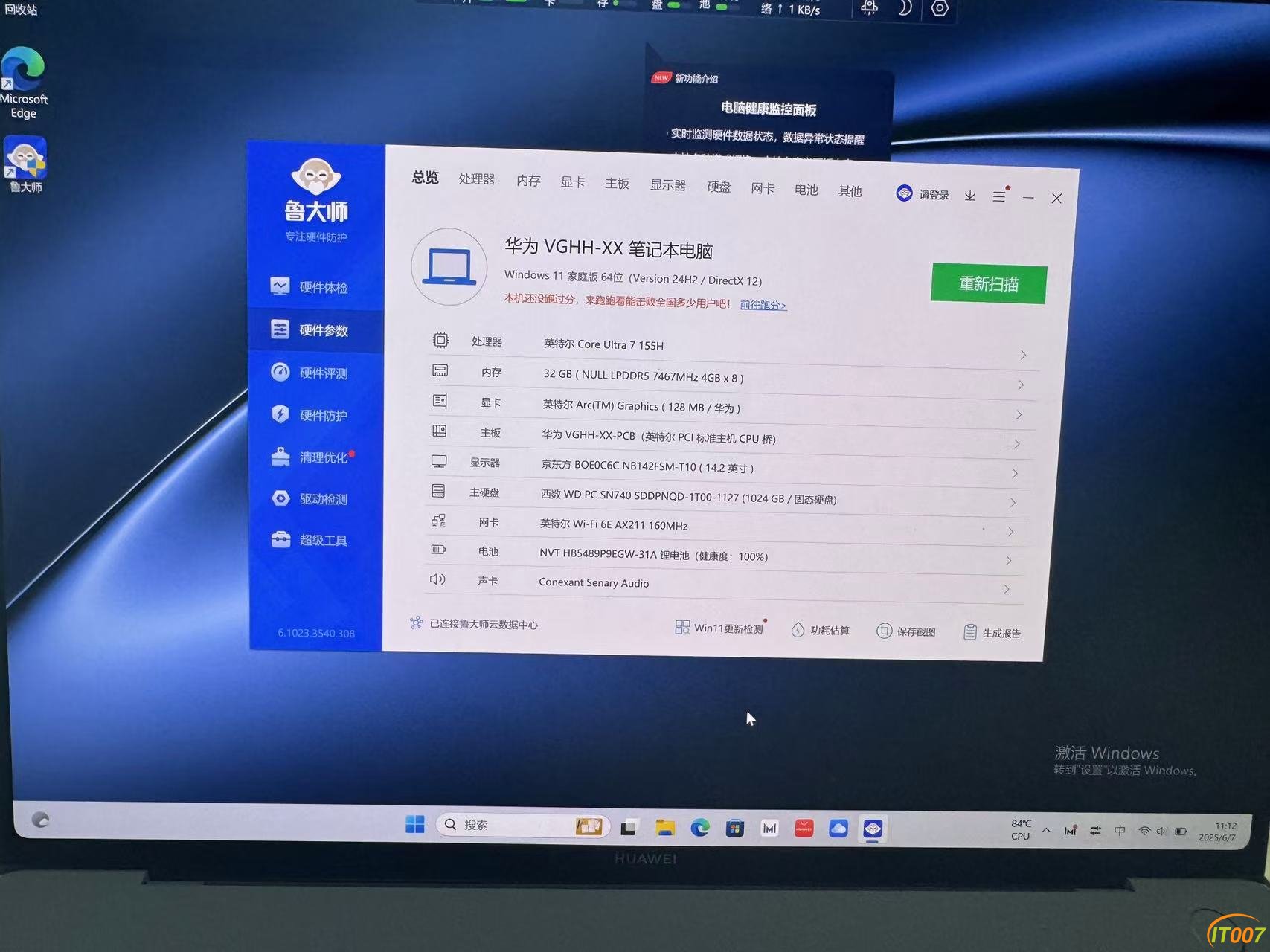Click the green 重新扫描 button
Viewport: 1270px width, 952px height.
(989, 283)
